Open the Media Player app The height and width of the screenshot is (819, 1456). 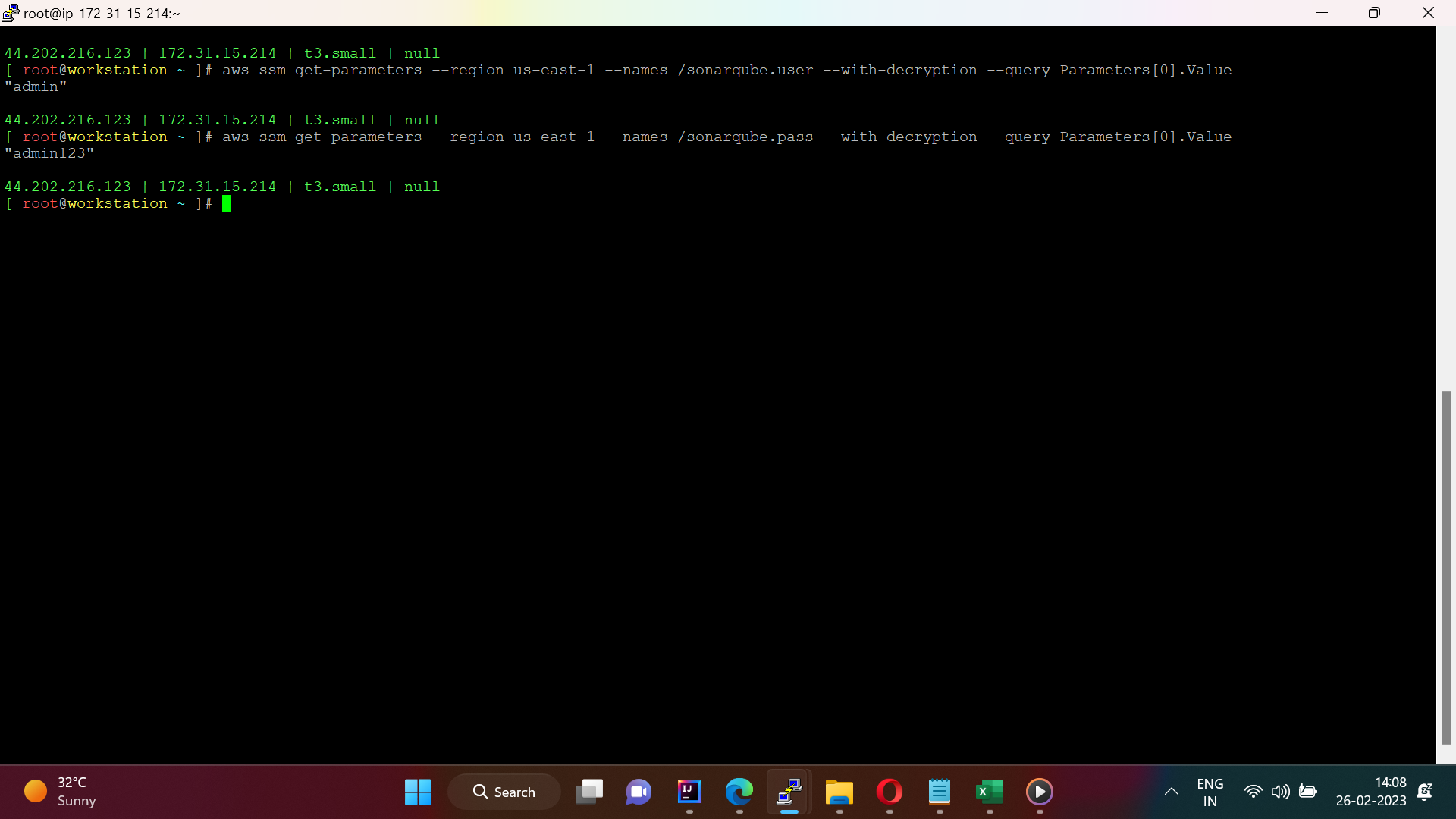[x=1040, y=792]
